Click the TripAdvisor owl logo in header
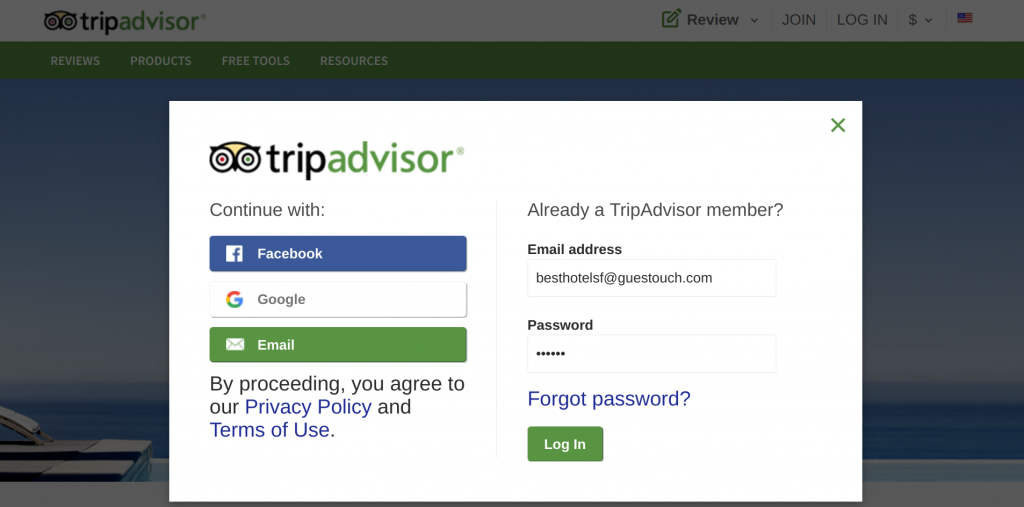Image resolution: width=1024 pixels, height=507 pixels. pos(124,21)
